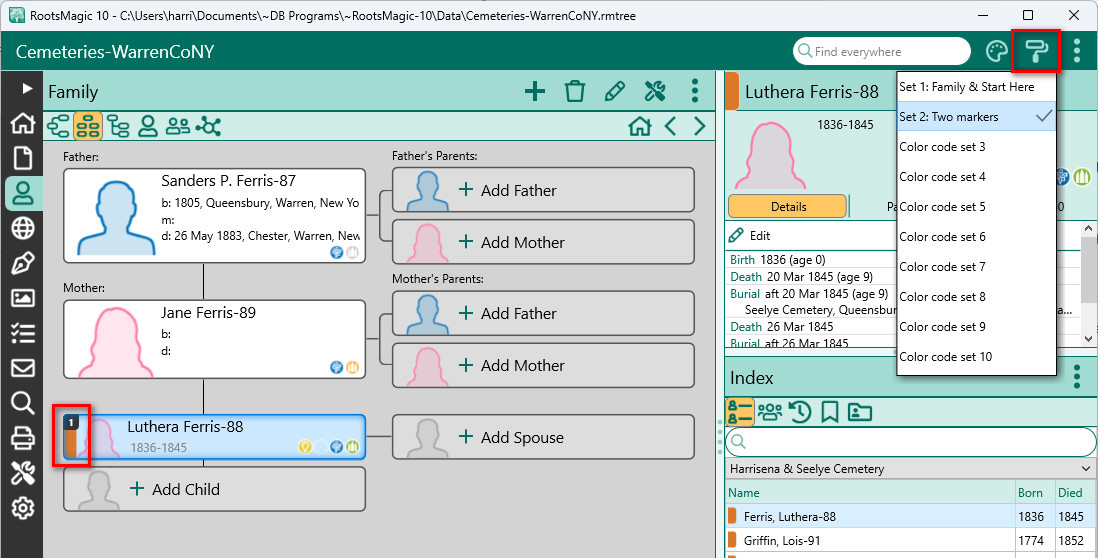Choose Color code set 6
Screen dimensions: 1098x558
coord(976,237)
